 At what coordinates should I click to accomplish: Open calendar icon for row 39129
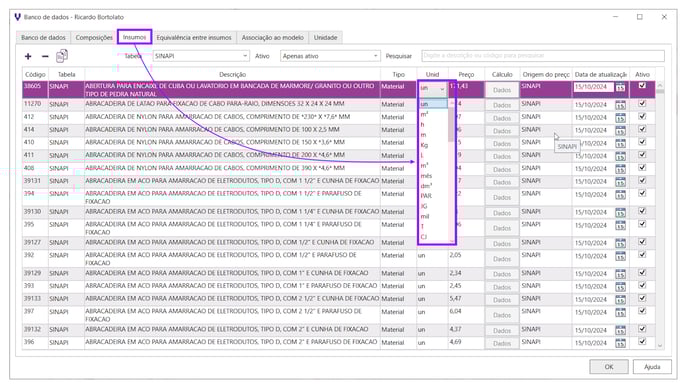[x=620, y=273]
